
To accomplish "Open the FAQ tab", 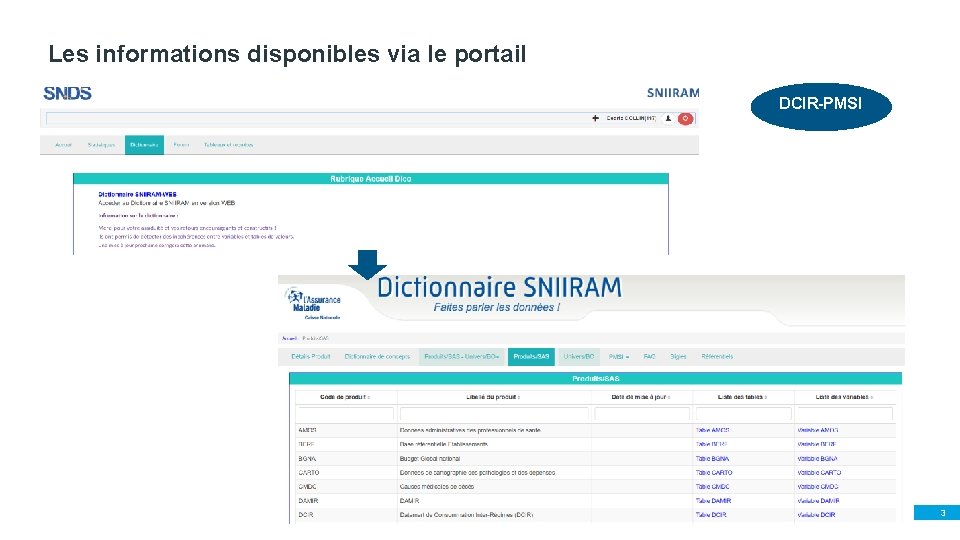I will click(650, 356).
